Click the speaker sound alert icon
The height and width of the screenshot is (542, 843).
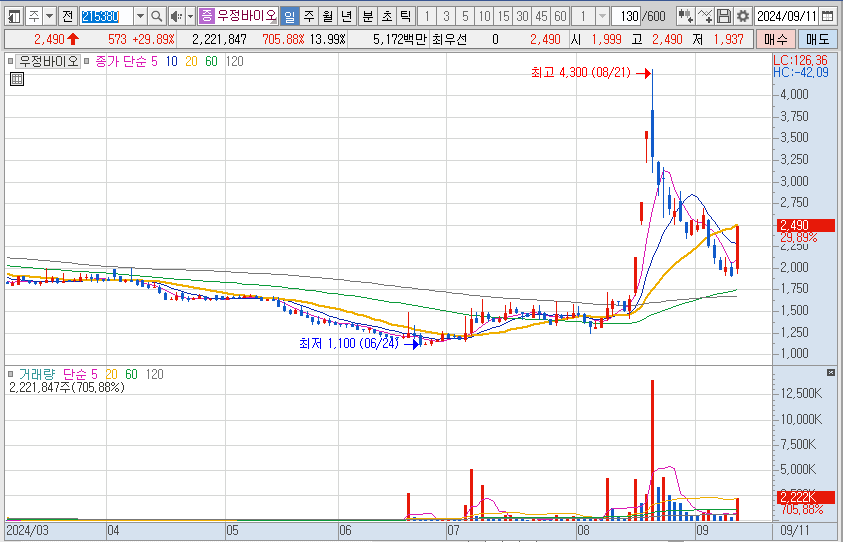[176, 17]
